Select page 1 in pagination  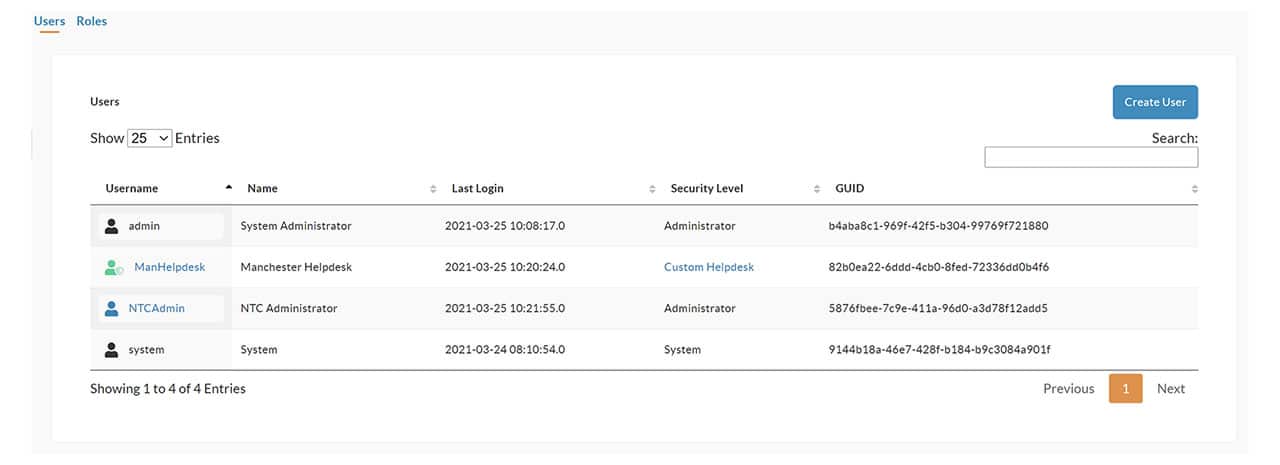click(1126, 389)
